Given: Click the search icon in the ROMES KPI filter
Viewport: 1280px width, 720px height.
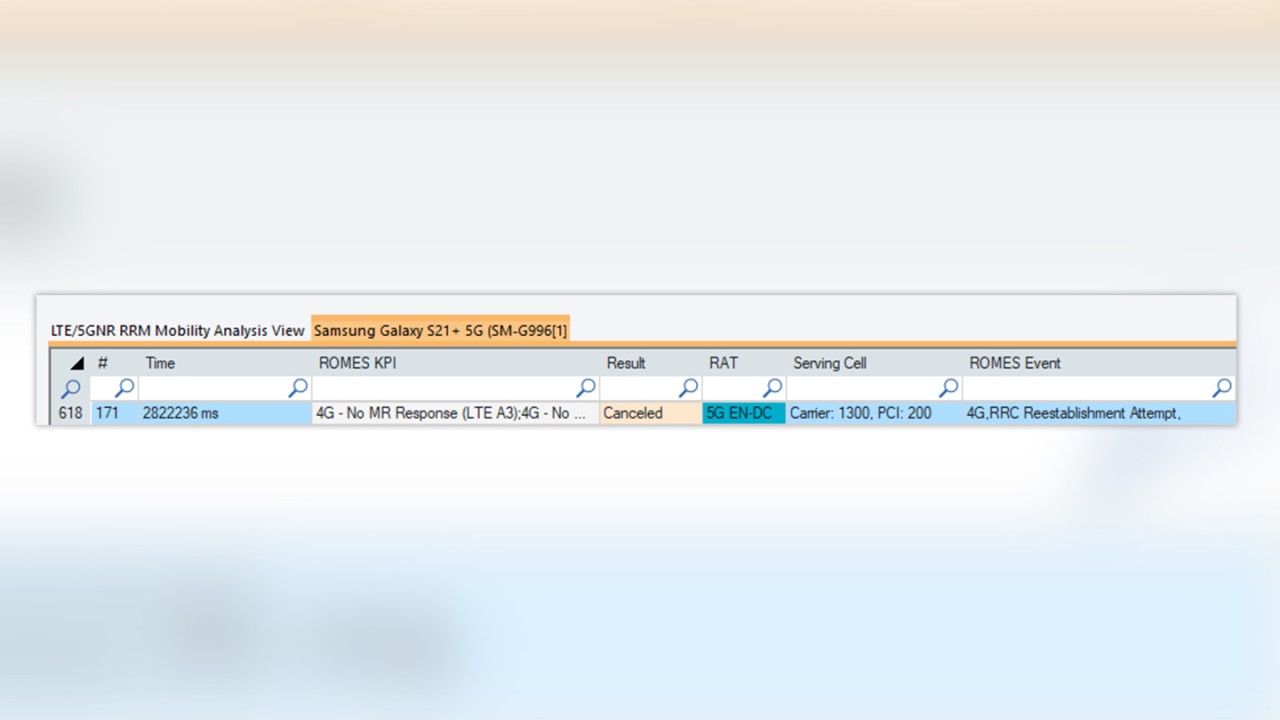Looking at the screenshot, I should coord(586,388).
